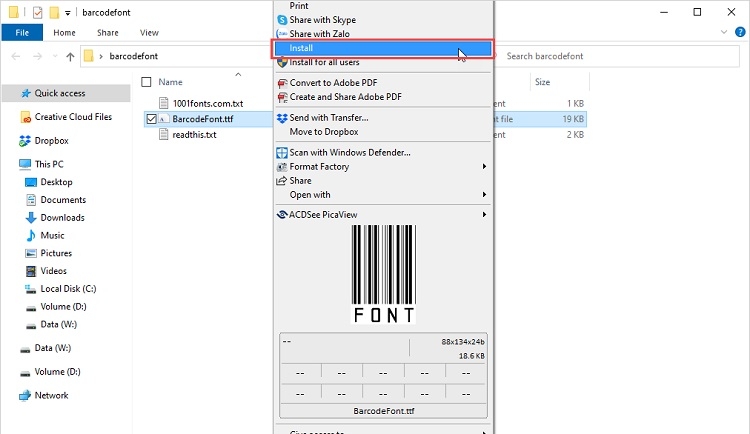Click the Windows Defender shield icon
The height and width of the screenshot is (434, 750).
pos(282,153)
